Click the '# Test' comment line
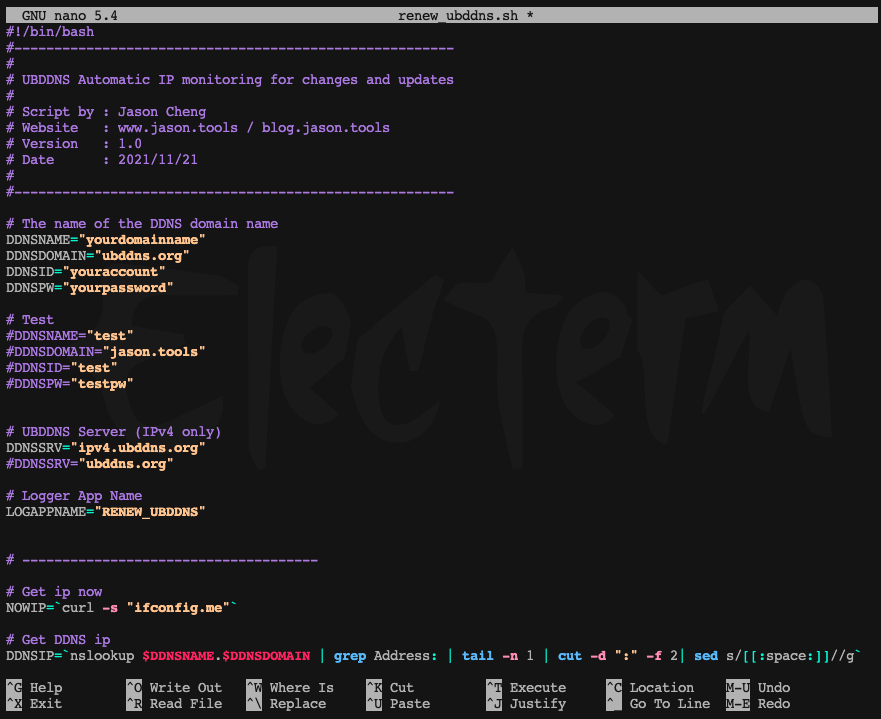This screenshot has height=719, width=881. pos(30,320)
